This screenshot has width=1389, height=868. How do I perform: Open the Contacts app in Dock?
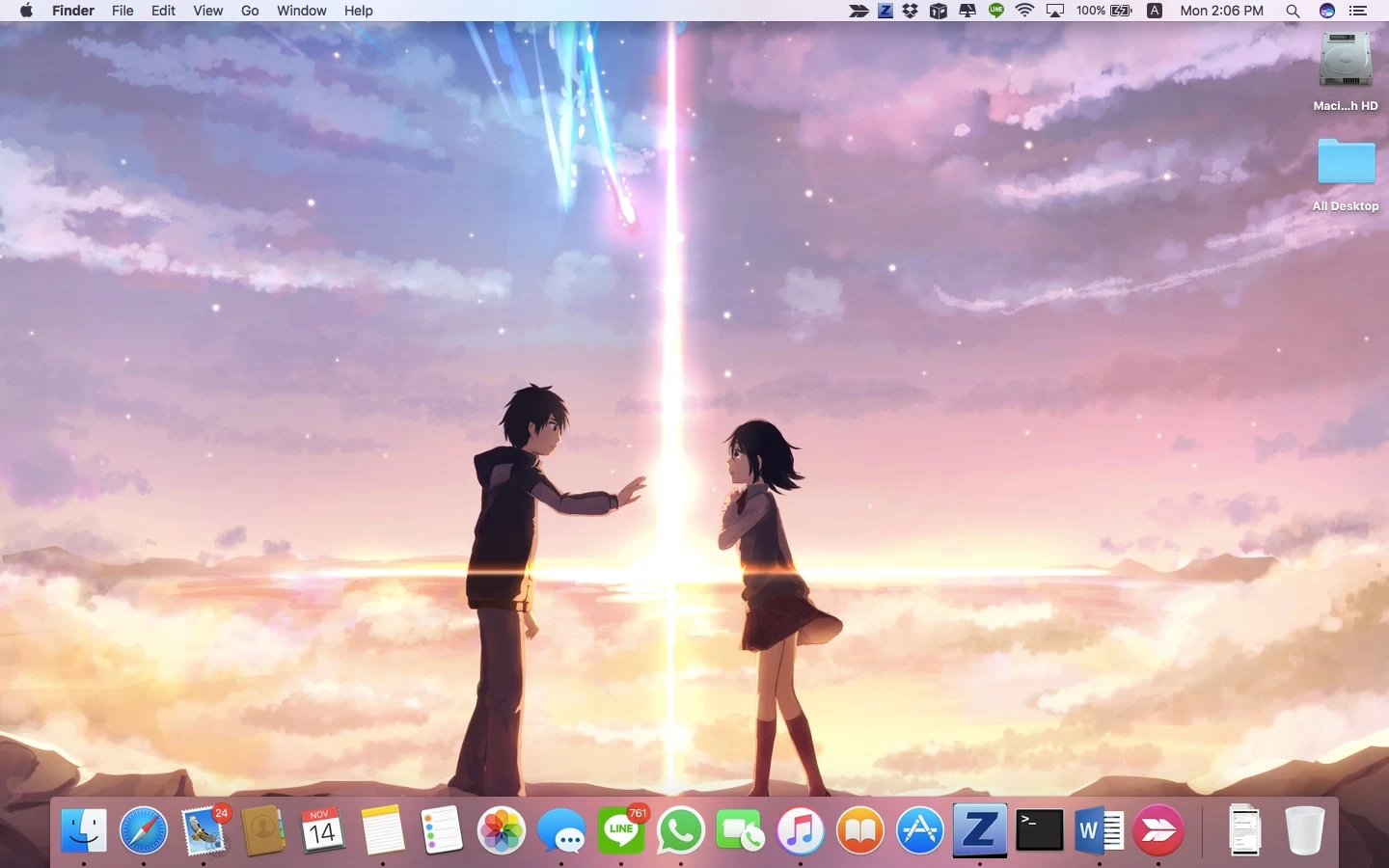coord(263,830)
